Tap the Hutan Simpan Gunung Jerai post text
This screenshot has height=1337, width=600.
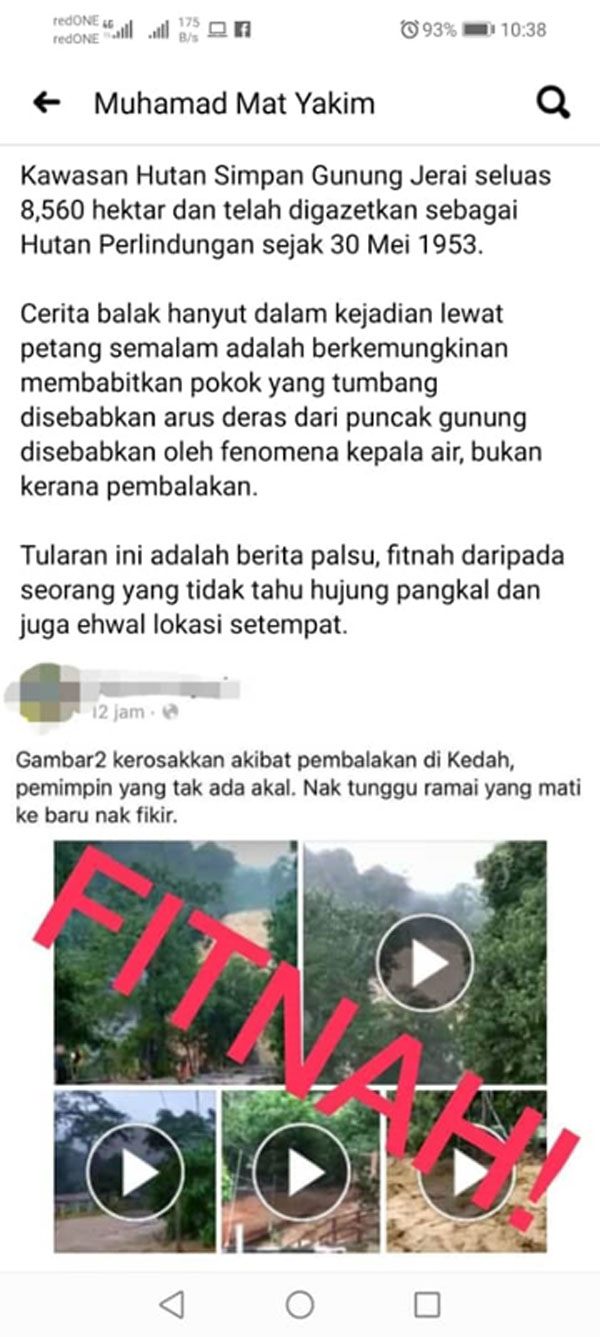(x=285, y=210)
